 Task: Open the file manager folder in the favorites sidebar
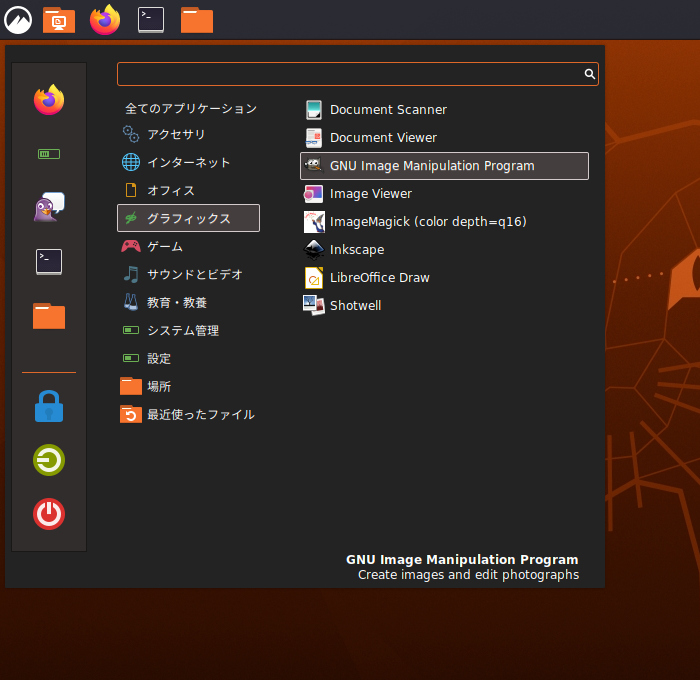49,316
